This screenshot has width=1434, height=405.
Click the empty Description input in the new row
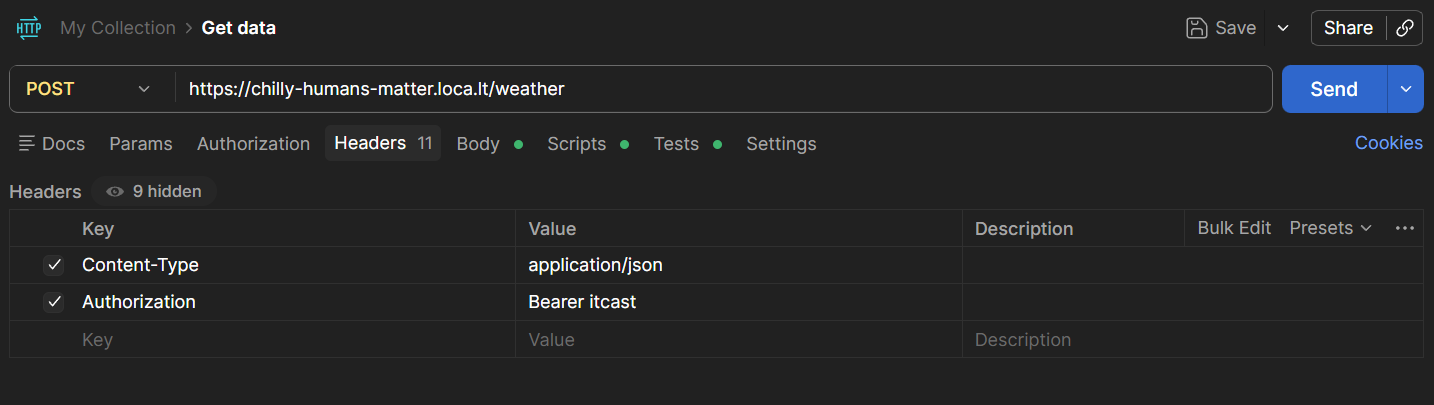point(1193,339)
